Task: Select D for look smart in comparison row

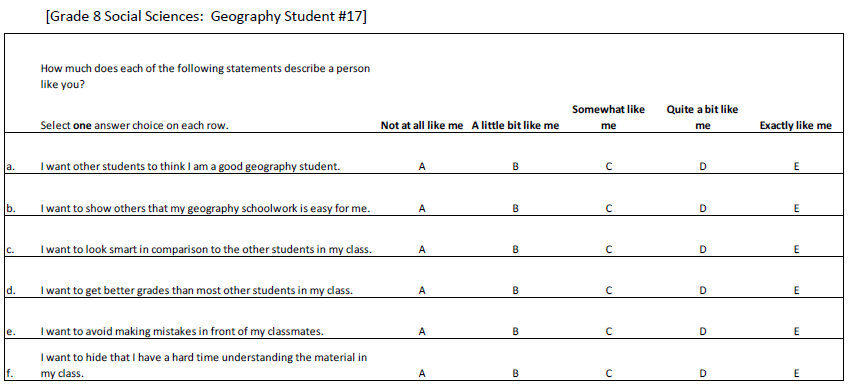Action: [702, 250]
